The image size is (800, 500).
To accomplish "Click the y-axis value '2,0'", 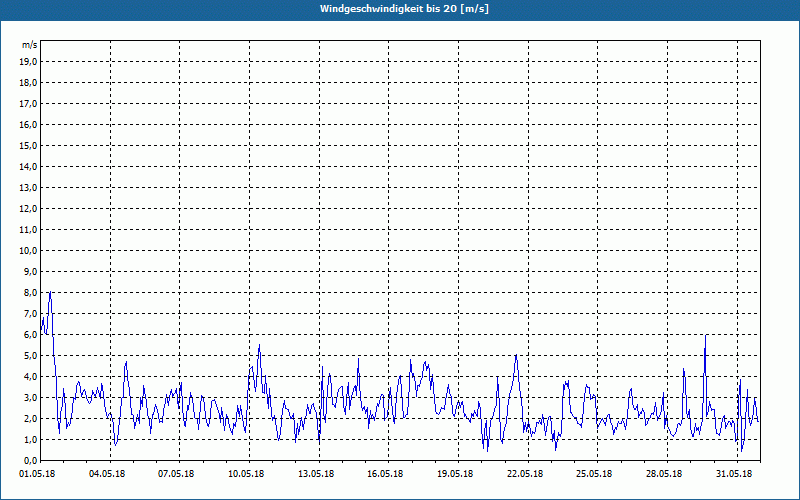I will 30,418.
